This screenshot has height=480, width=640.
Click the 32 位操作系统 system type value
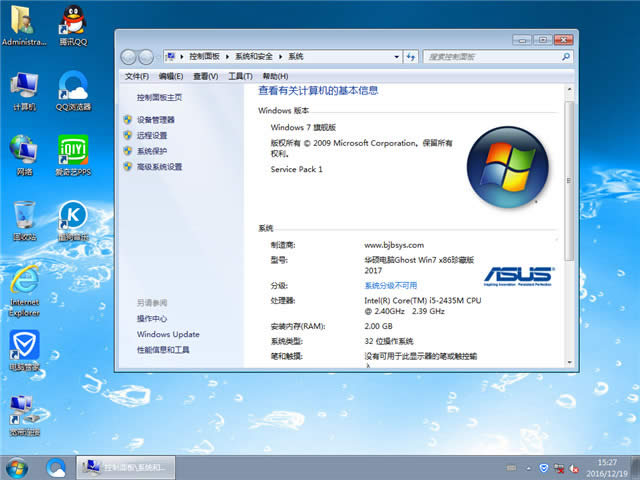[389, 341]
